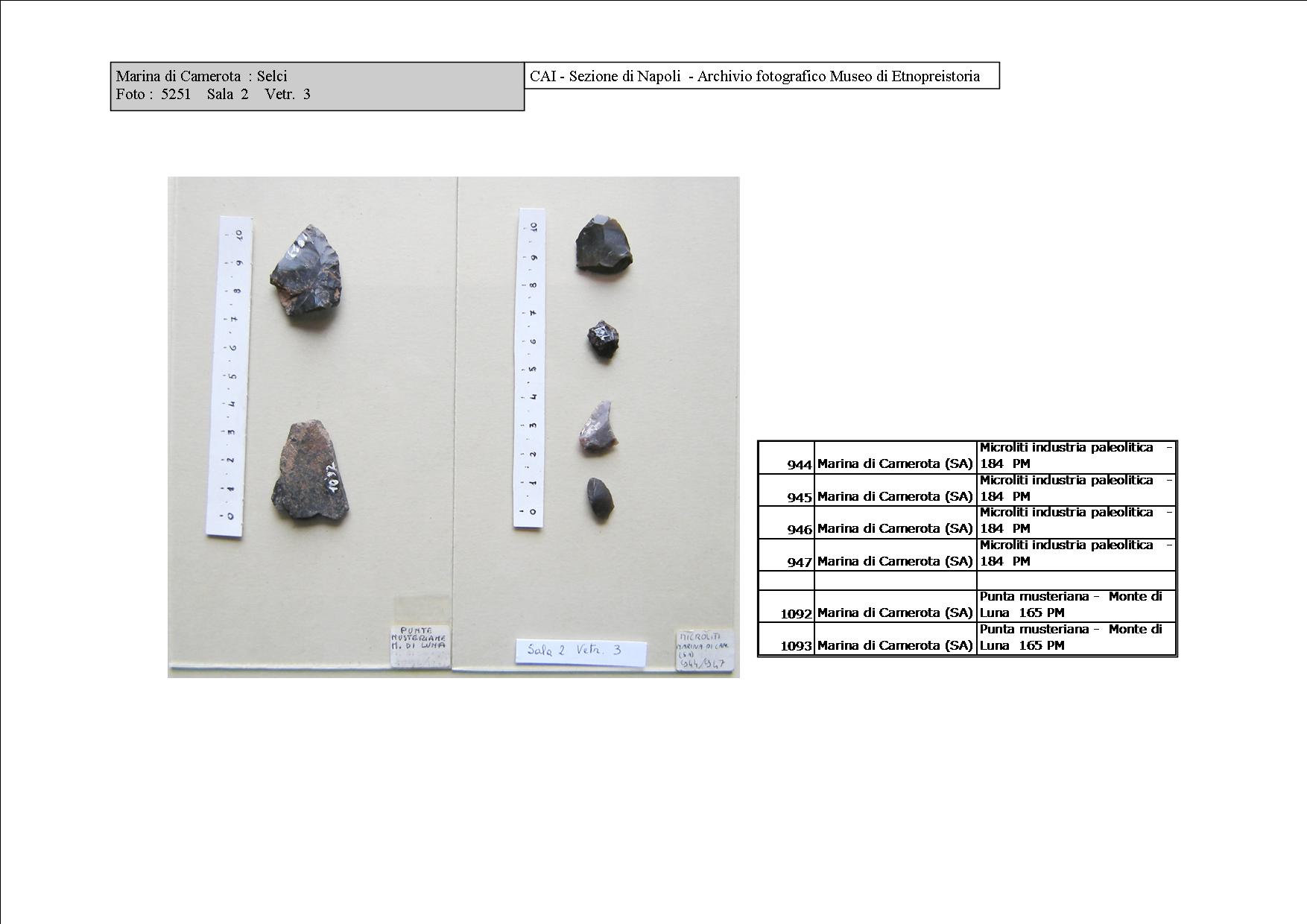Select 'Punta musteriana - Monte di Luna' in row 1093
Image resolution: width=1307 pixels, height=924 pixels.
[x=1071, y=637]
